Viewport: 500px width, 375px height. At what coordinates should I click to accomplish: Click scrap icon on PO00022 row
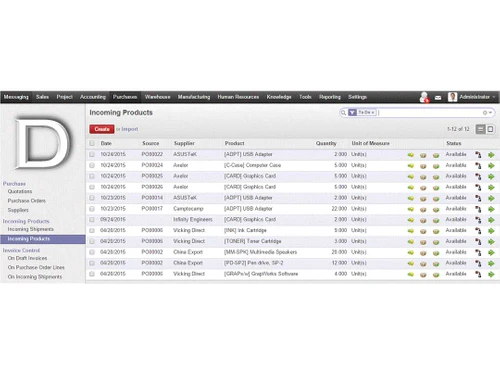[478, 155]
